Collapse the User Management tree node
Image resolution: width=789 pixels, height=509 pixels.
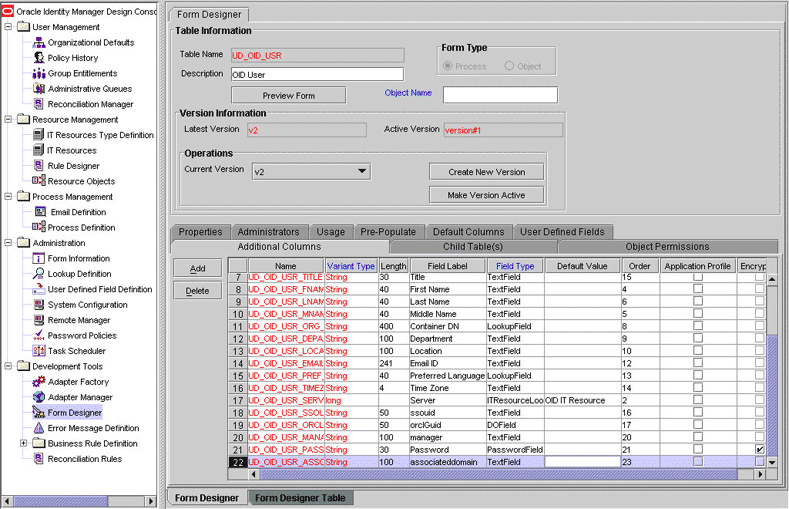coord(8,27)
